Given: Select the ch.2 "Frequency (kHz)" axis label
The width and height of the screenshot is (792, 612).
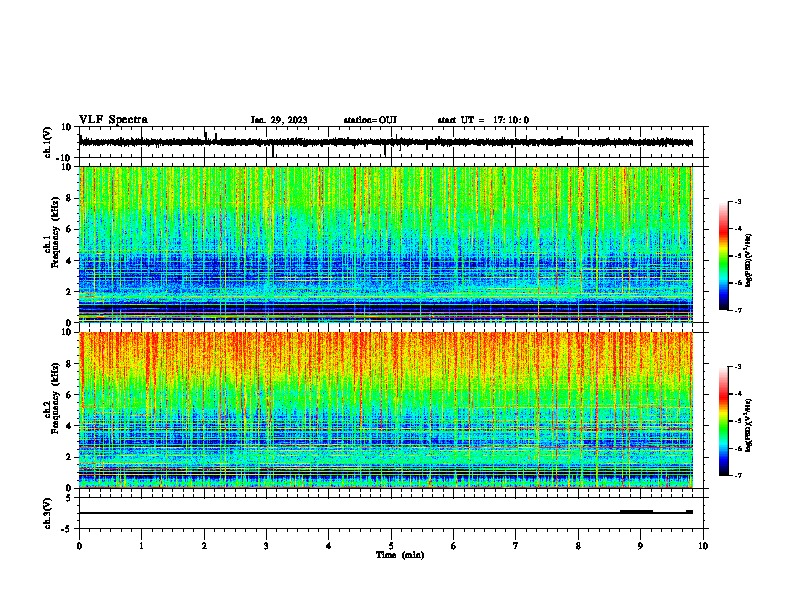Looking at the screenshot, I should click(55, 398).
